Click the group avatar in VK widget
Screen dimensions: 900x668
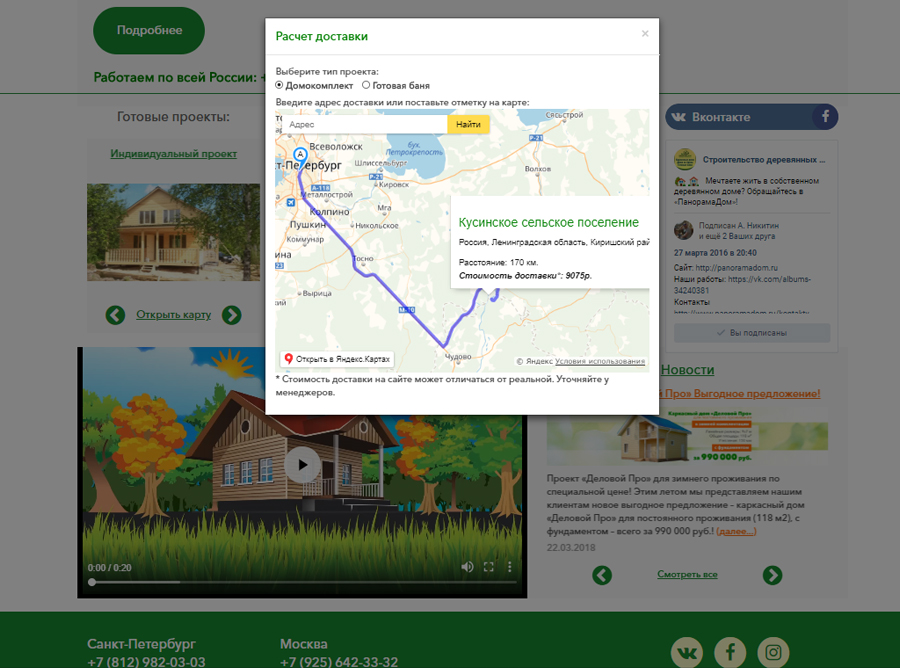(685, 160)
